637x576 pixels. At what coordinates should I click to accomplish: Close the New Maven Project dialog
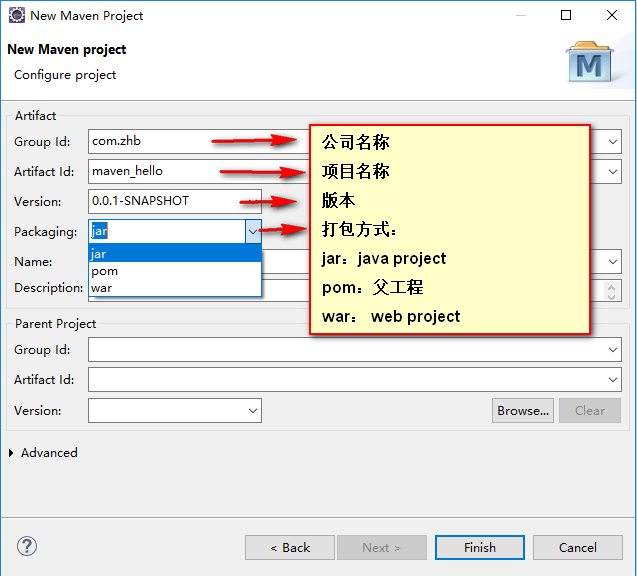pyautogui.click(x=611, y=15)
